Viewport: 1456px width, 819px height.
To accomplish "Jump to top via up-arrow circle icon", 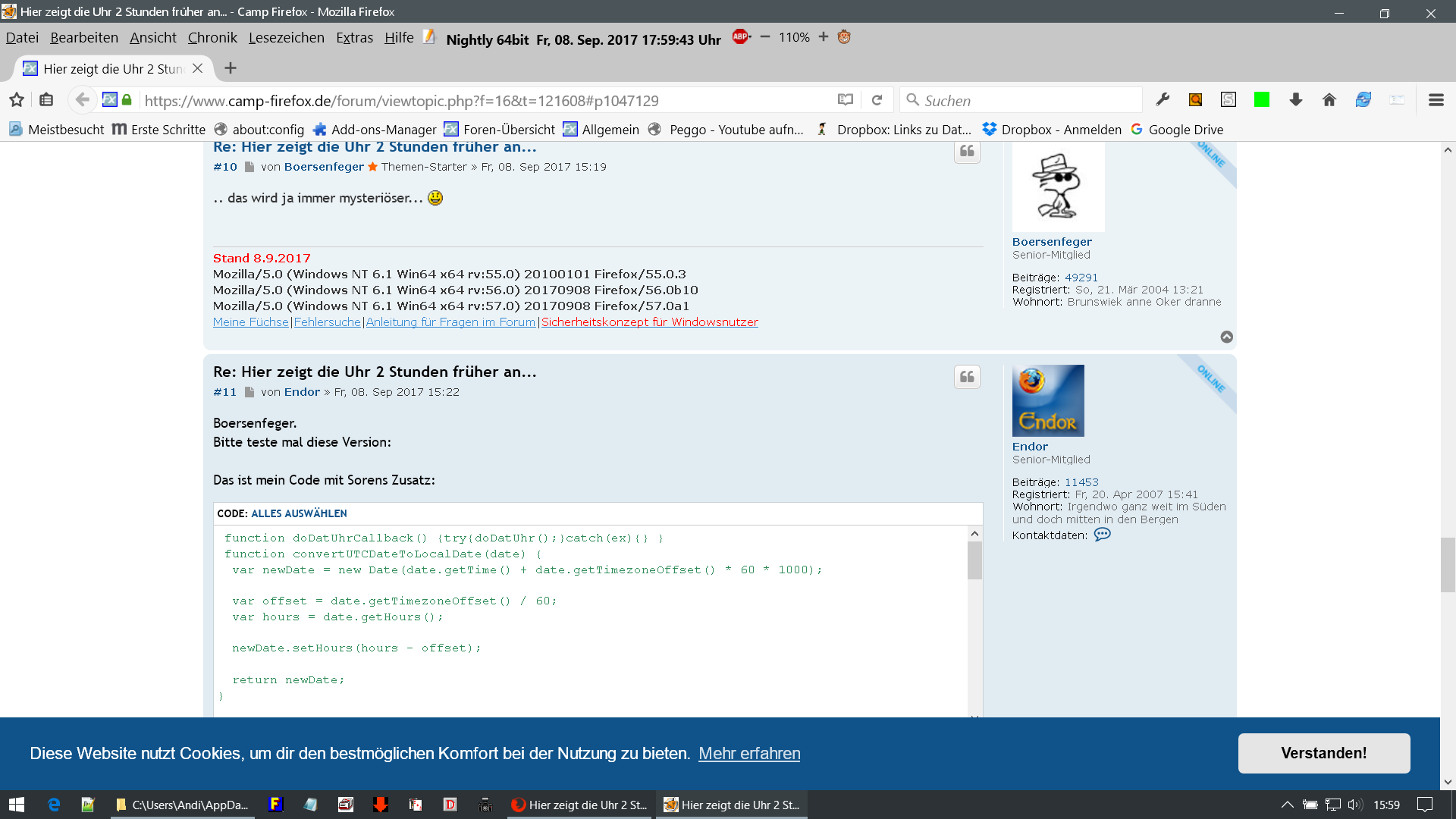I will click(1226, 337).
